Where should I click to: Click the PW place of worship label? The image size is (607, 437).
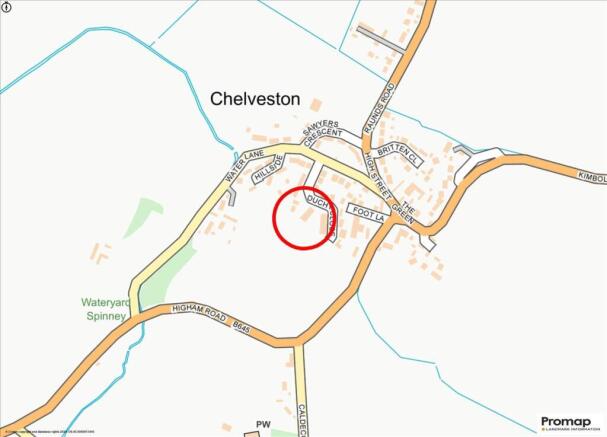[x=263, y=425]
